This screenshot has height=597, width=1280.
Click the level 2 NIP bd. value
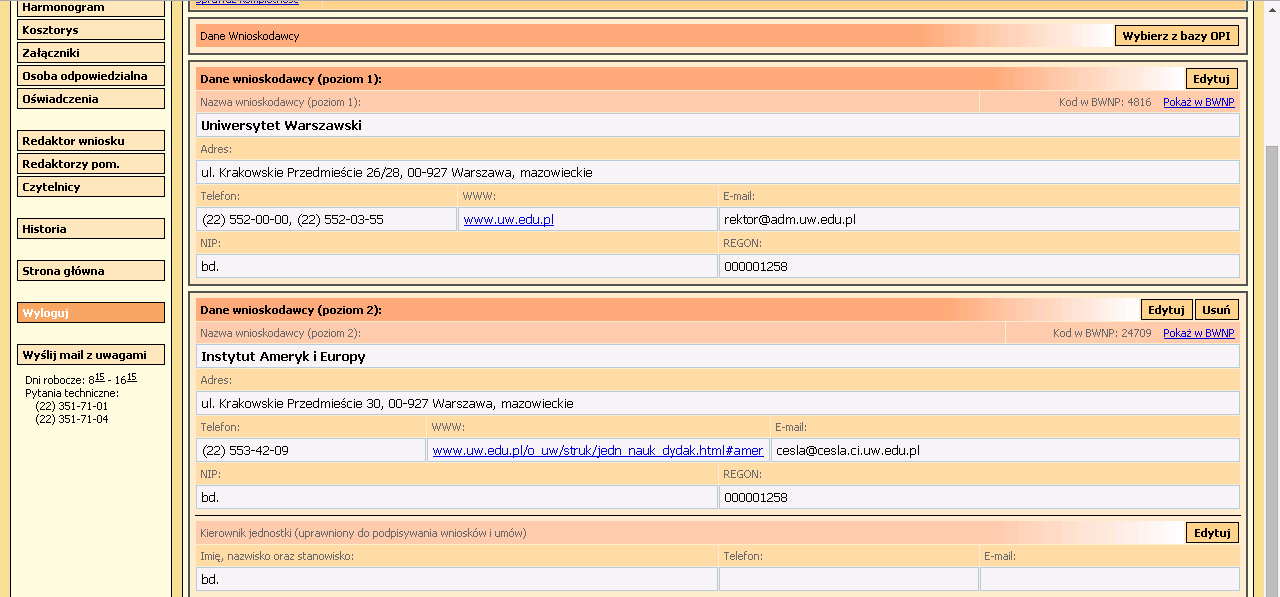tap(210, 497)
